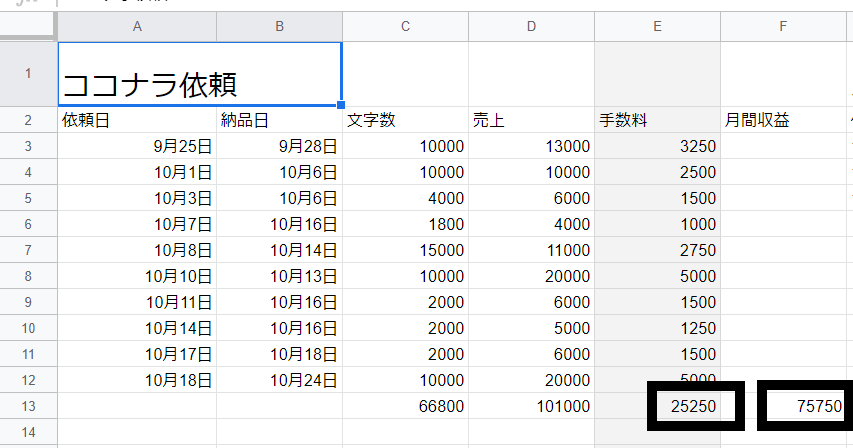Select the 4000 character count cell
Viewport: 853px width, 448px height.
point(405,198)
